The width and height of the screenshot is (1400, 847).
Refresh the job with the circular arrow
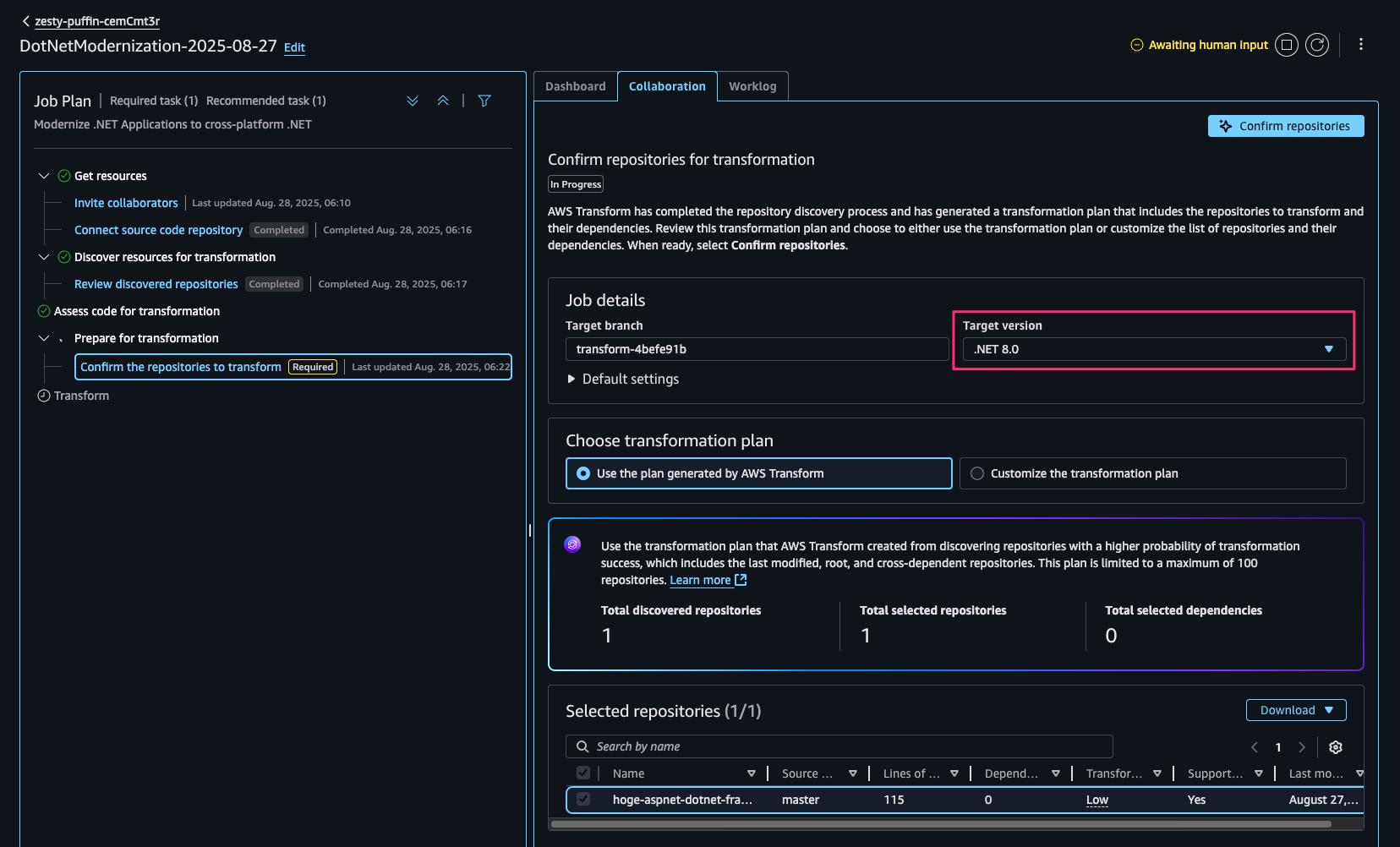(1317, 45)
